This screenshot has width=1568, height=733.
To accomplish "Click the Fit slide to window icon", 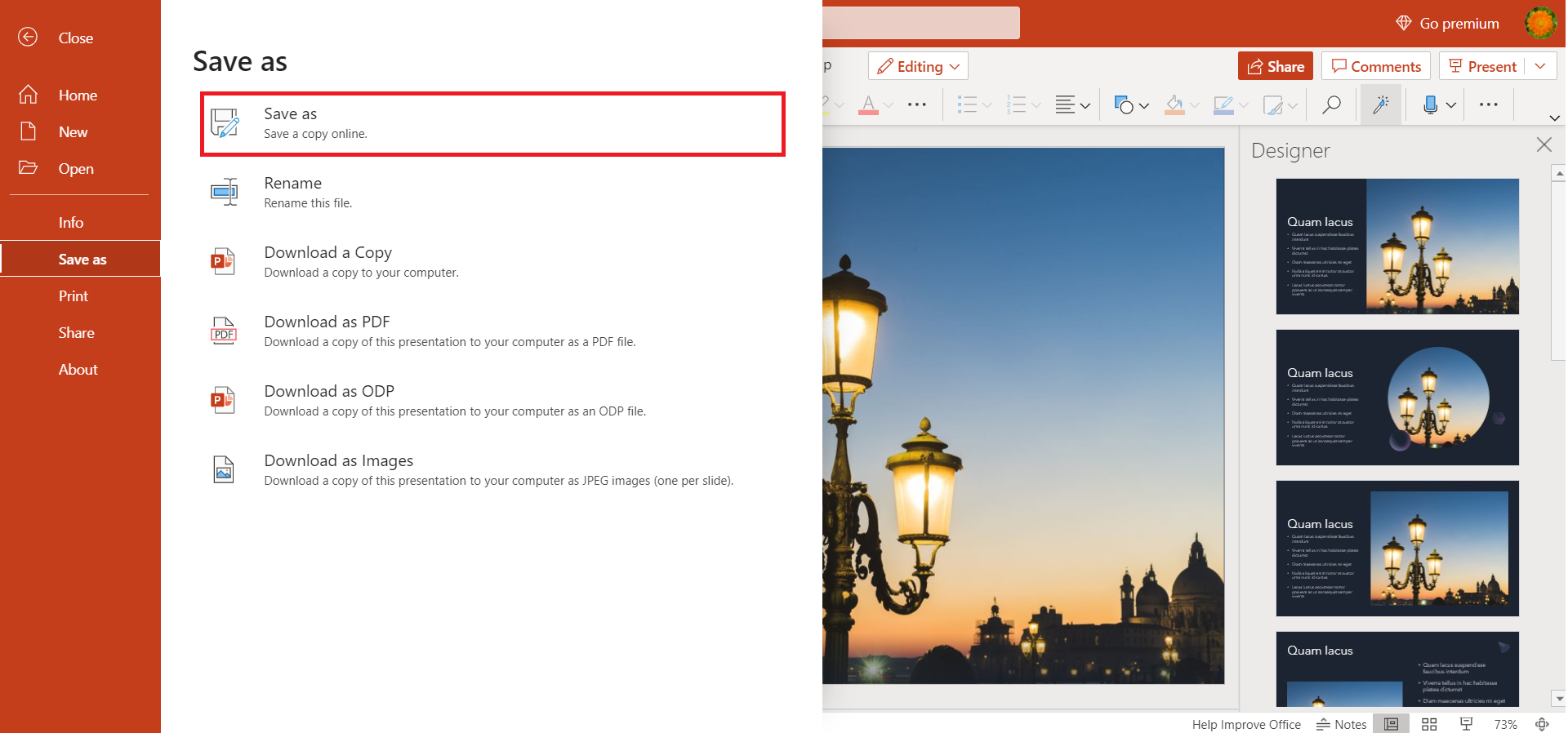I will tap(1542, 724).
